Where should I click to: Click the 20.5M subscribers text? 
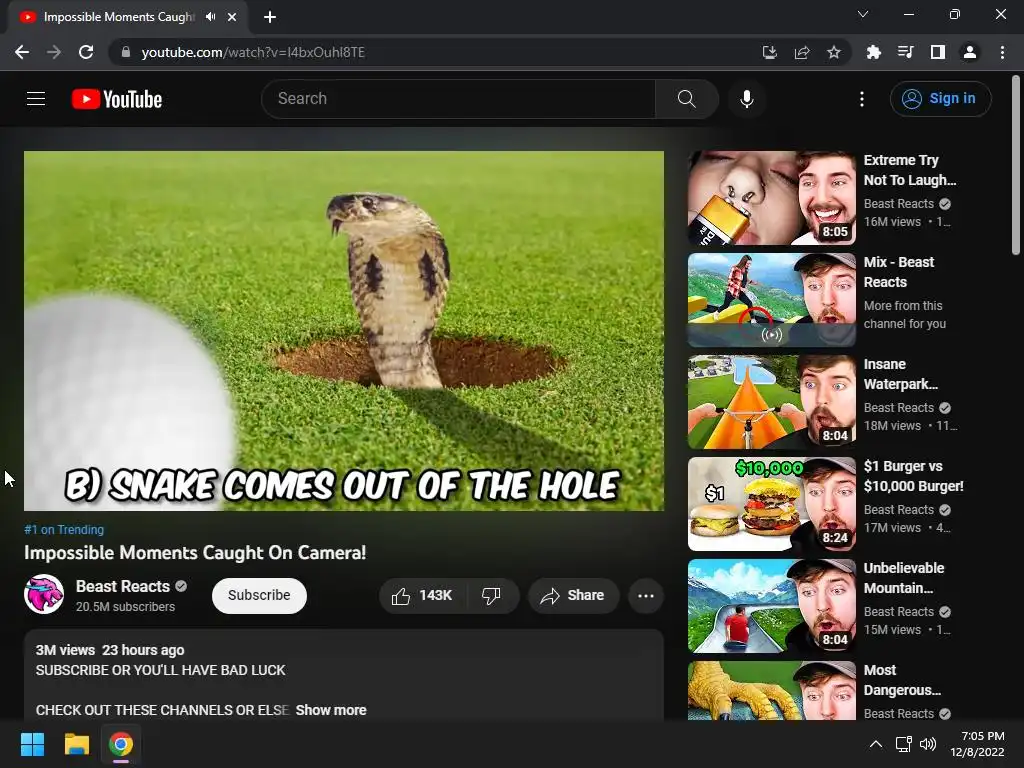[125, 607]
